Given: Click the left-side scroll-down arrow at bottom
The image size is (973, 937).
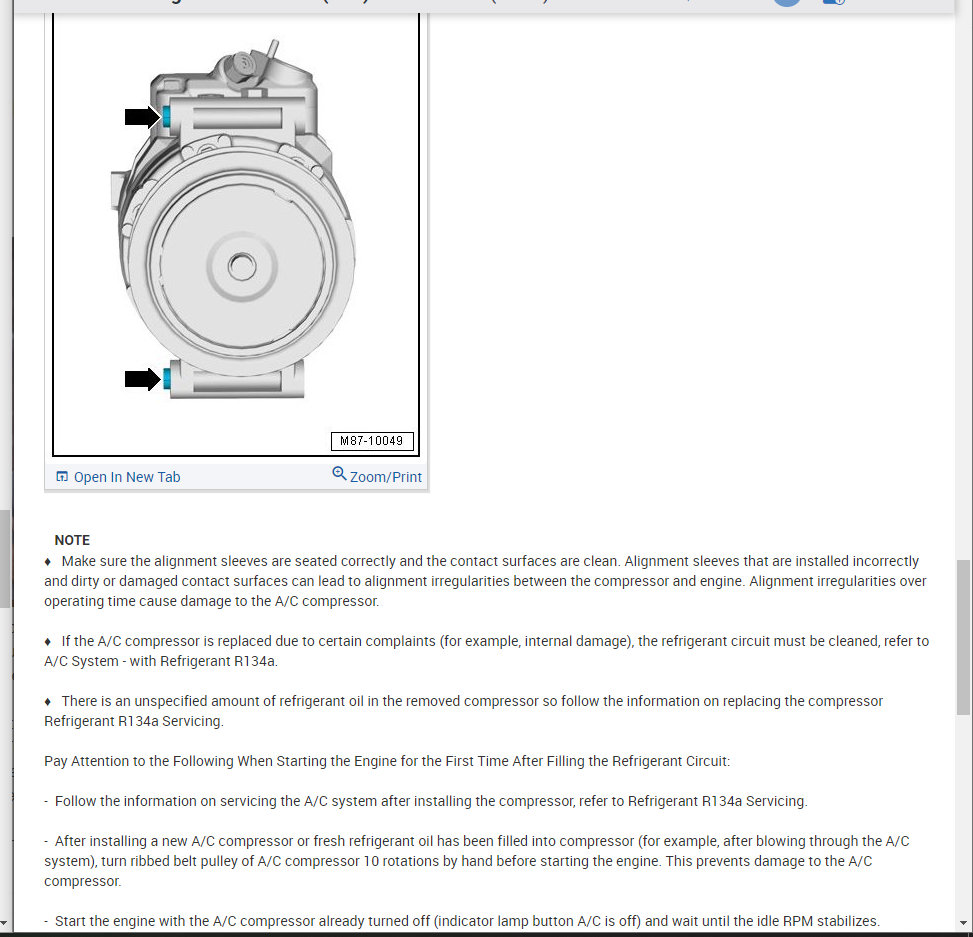Looking at the screenshot, I should (x=4, y=923).
